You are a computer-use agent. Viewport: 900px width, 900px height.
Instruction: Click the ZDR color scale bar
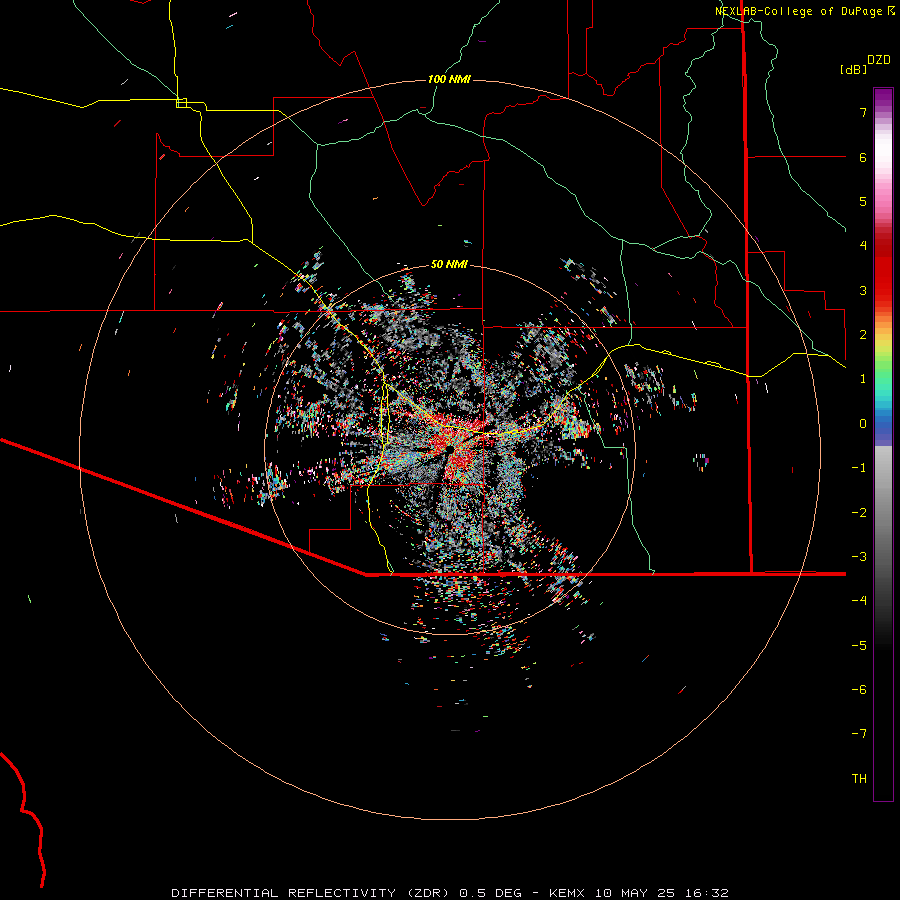point(883,444)
